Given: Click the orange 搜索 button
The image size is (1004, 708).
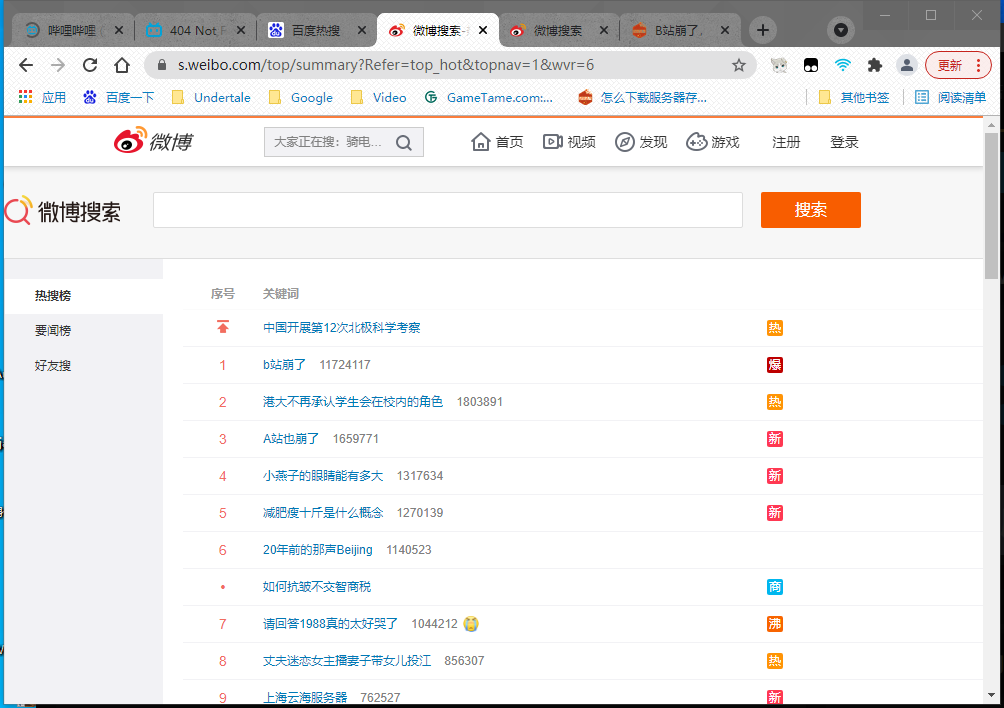Looking at the screenshot, I should [x=810, y=210].
